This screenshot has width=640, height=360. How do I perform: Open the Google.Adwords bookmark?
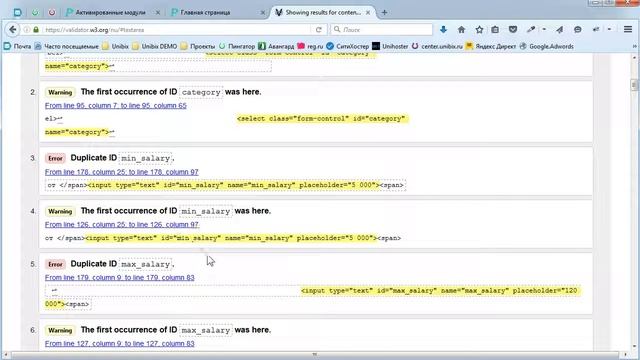[x=547, y=47]
